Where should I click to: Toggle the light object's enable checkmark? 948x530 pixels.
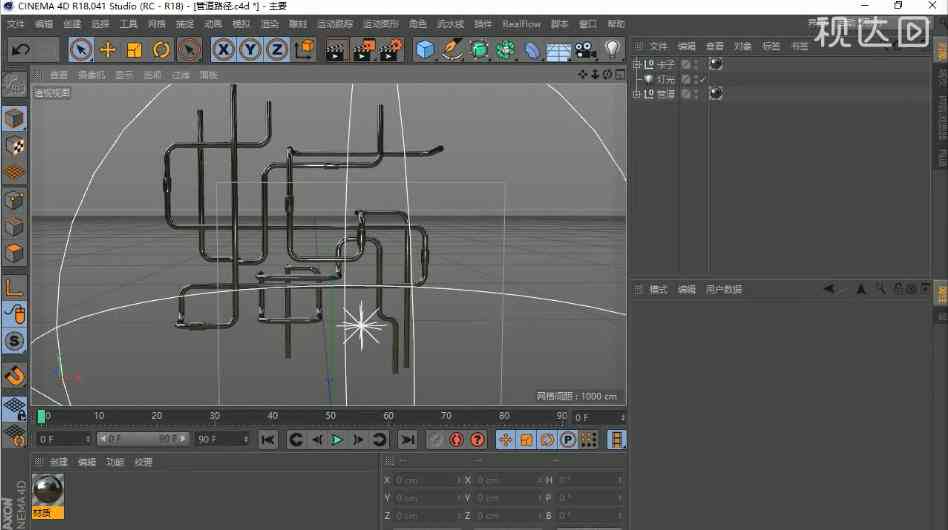click(x=703, y=79)
